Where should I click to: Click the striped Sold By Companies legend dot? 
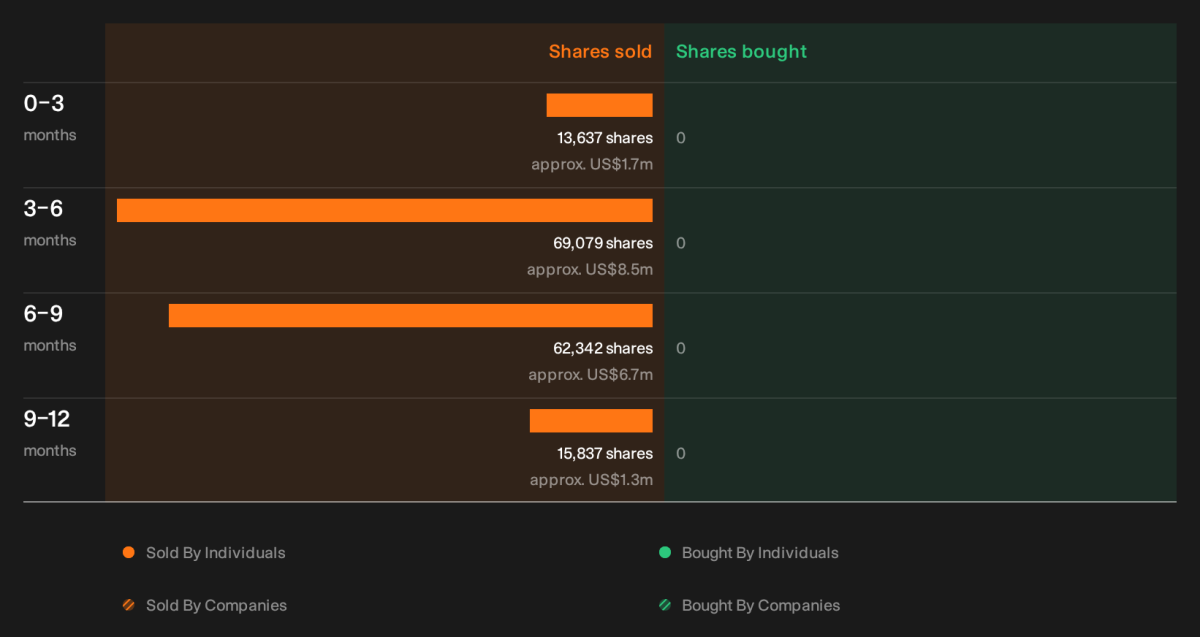pos(128,605)
